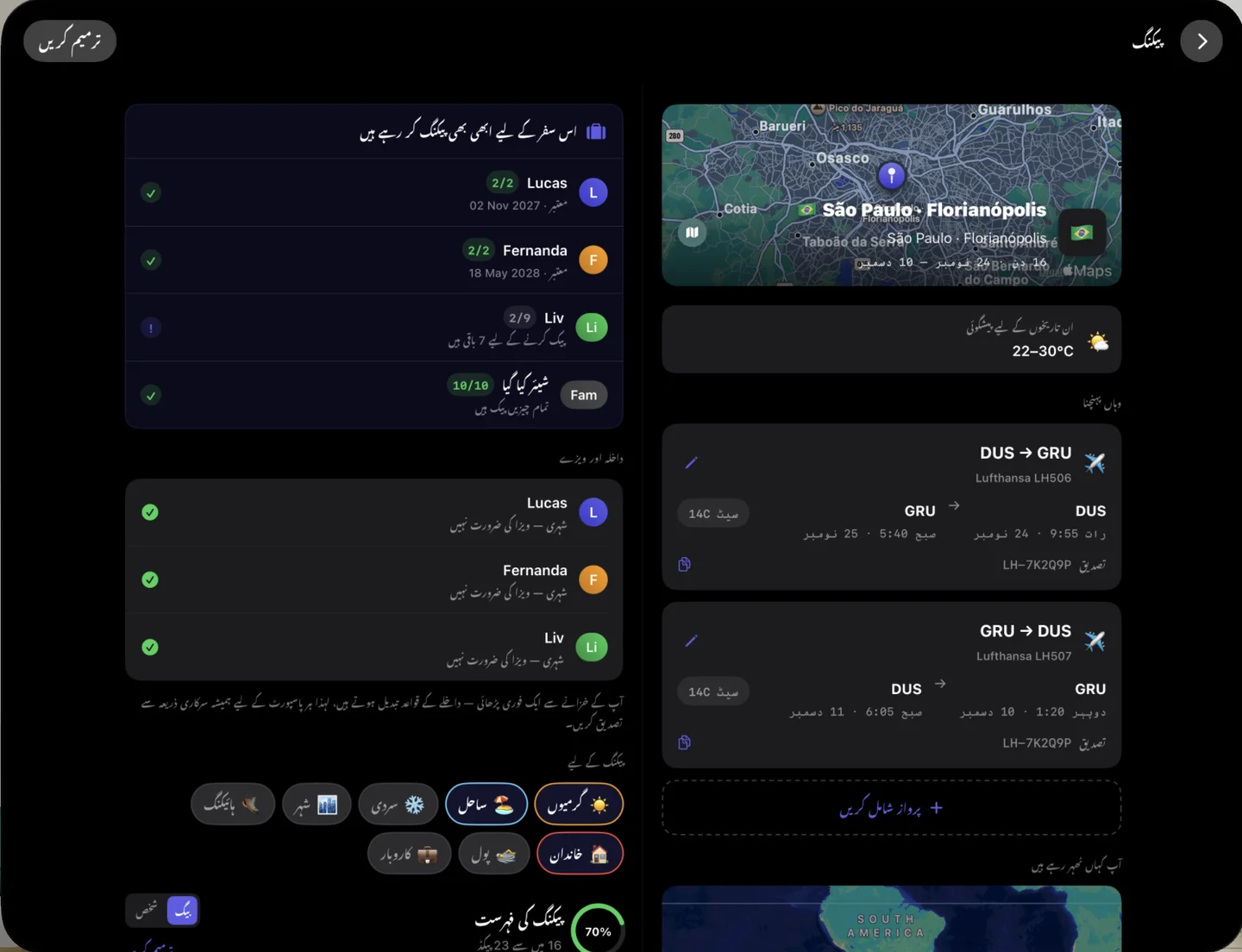The width and height of the screenshot is (1242, 952).
Task: Toggle the خاندان family packing chip
Action: coord(580,854)
